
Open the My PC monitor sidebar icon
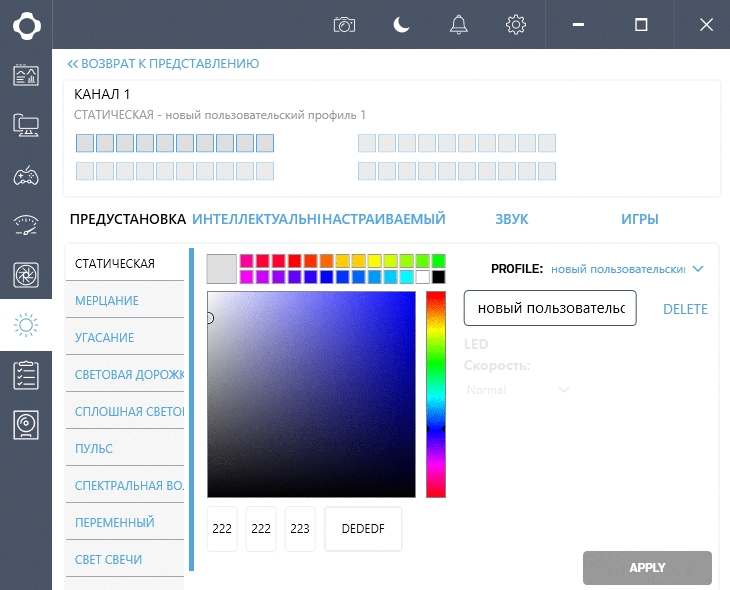point(26,125)
